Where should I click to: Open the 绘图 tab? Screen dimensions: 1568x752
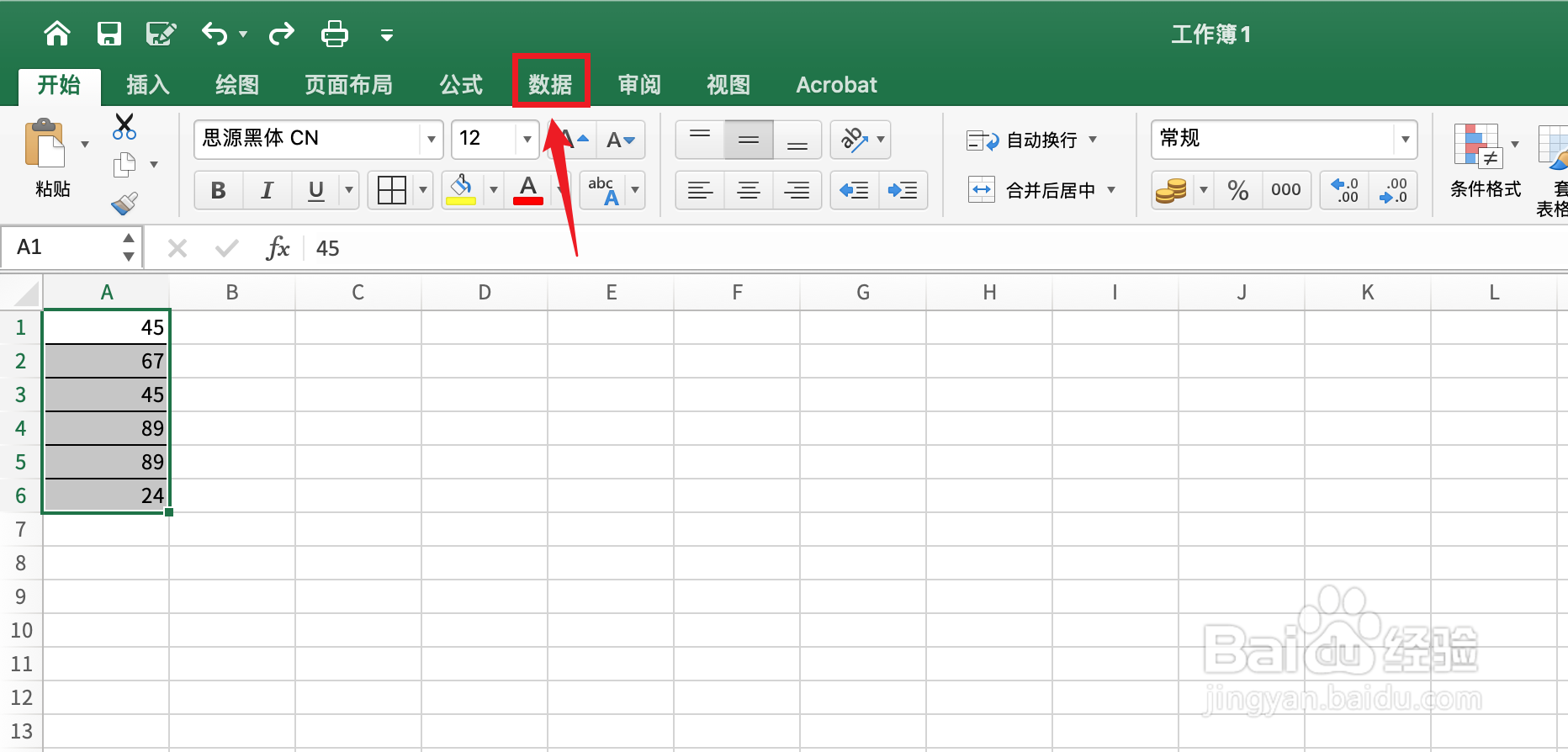click(x=237, y=85)
